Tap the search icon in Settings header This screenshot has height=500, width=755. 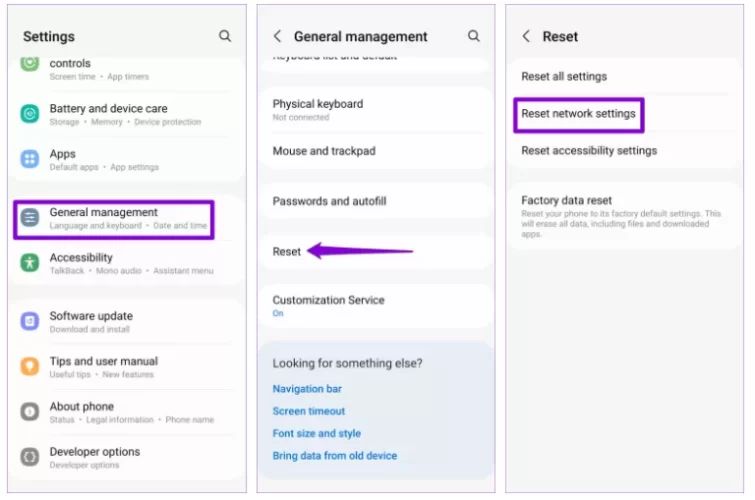[225, 36]
